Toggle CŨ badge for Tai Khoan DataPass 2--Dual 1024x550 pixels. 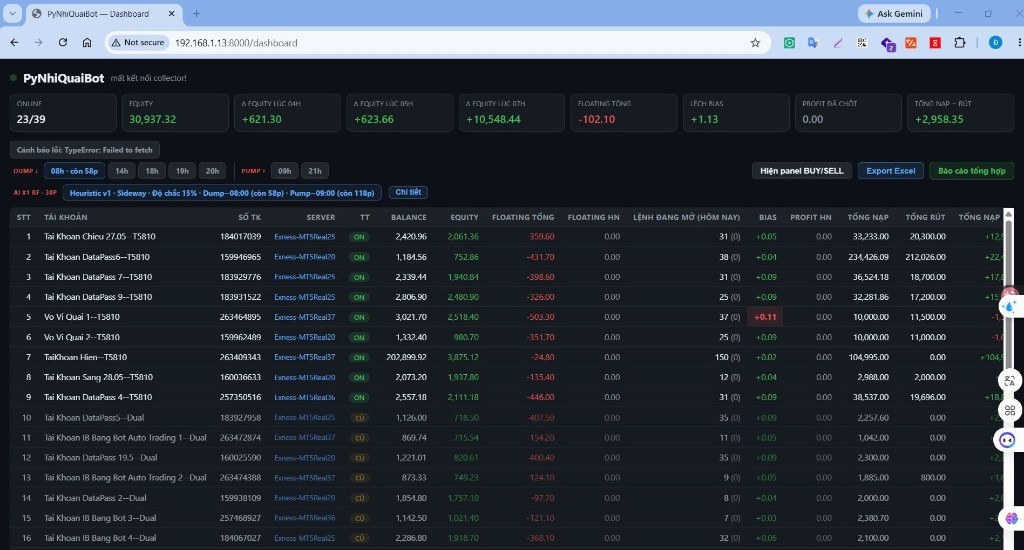point(359,498)
